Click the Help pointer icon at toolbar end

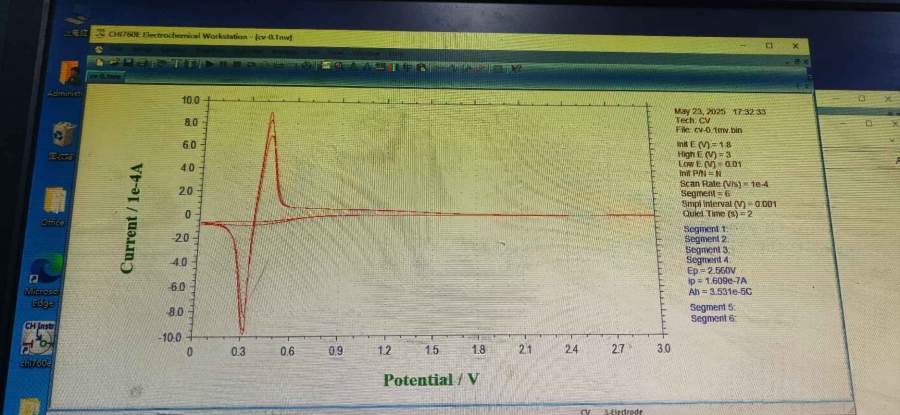pos(515,68)
